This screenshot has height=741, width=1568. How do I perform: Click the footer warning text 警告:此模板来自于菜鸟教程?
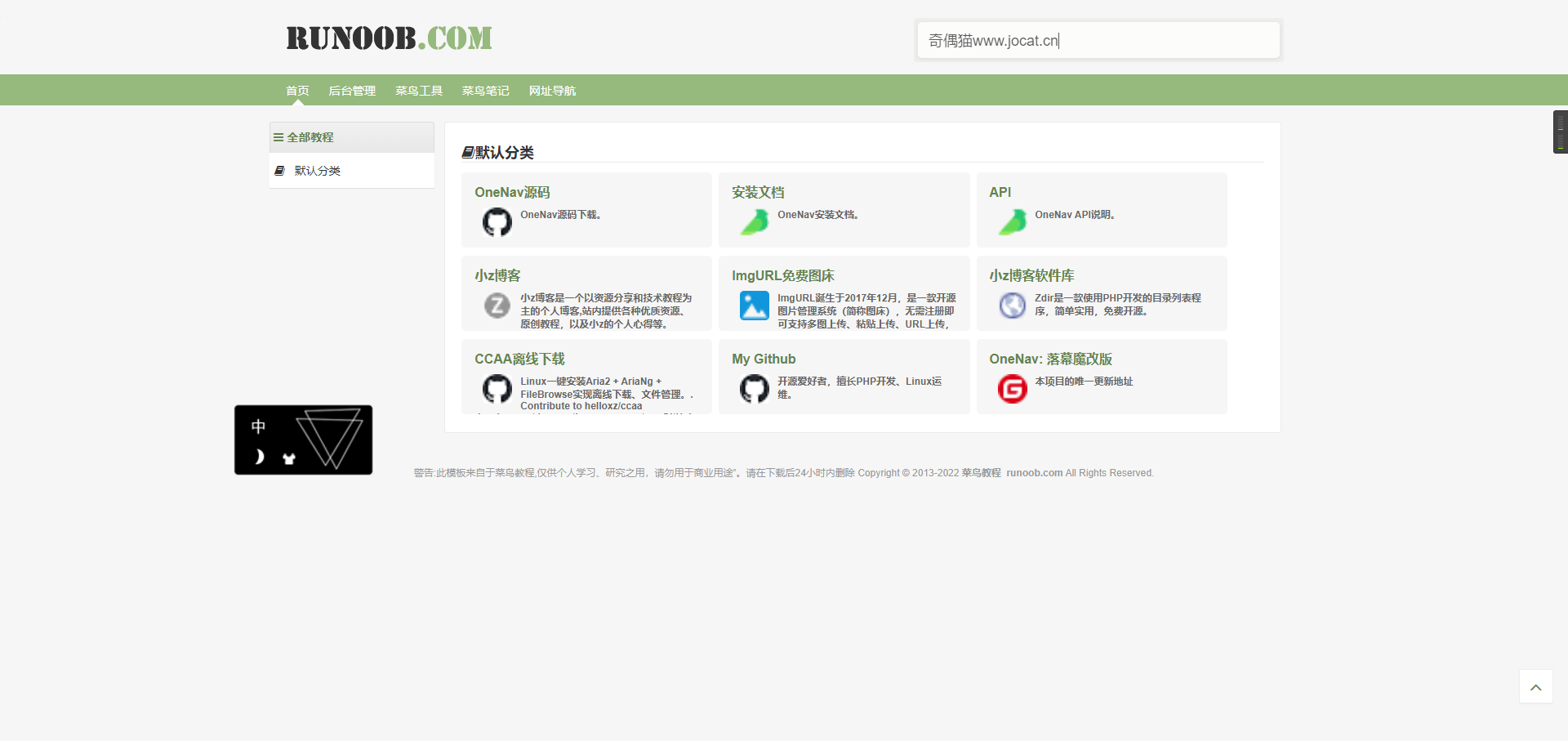(x=474, y=473)
